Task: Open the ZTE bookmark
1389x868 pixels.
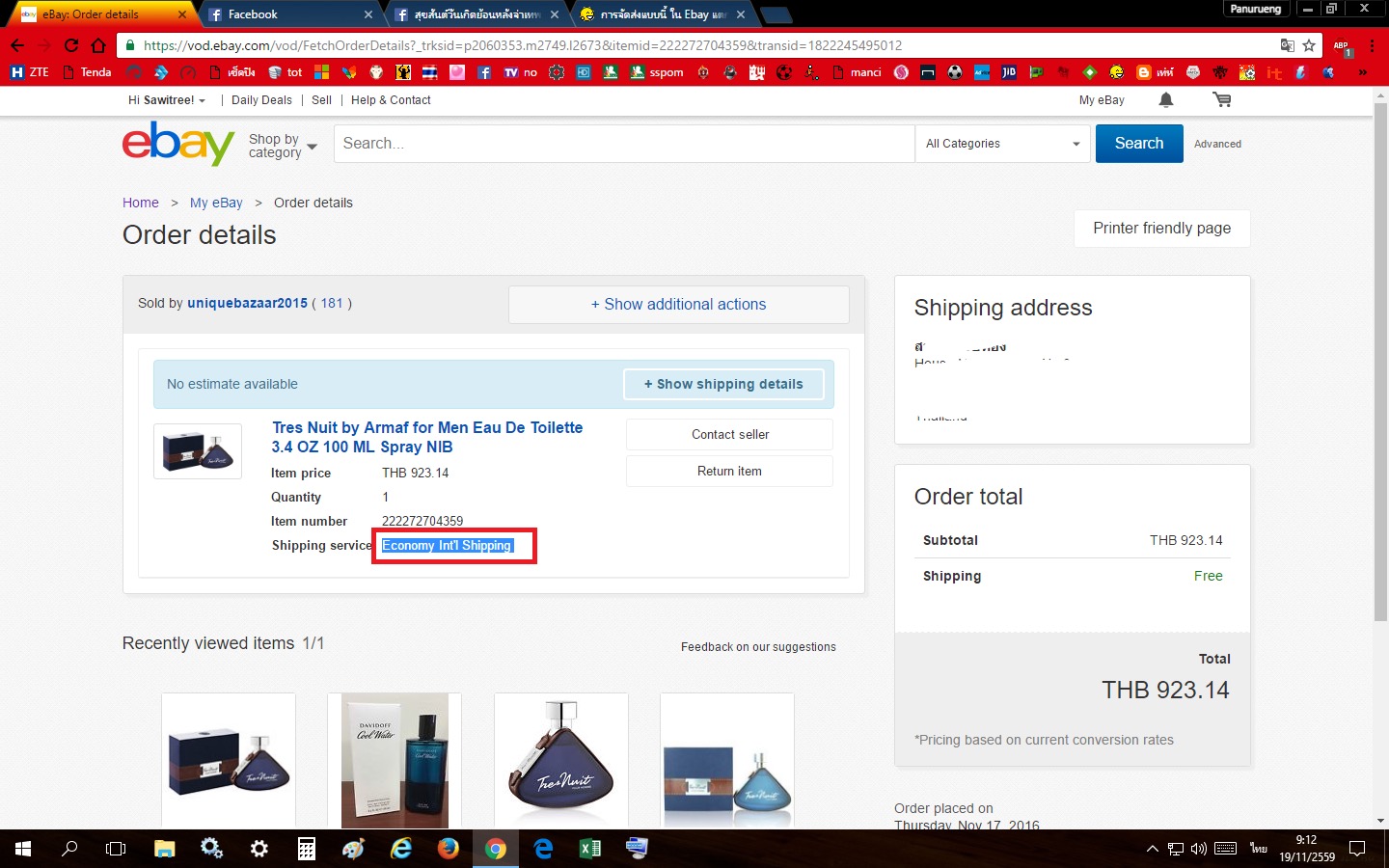Action: [x=29, y=72]
